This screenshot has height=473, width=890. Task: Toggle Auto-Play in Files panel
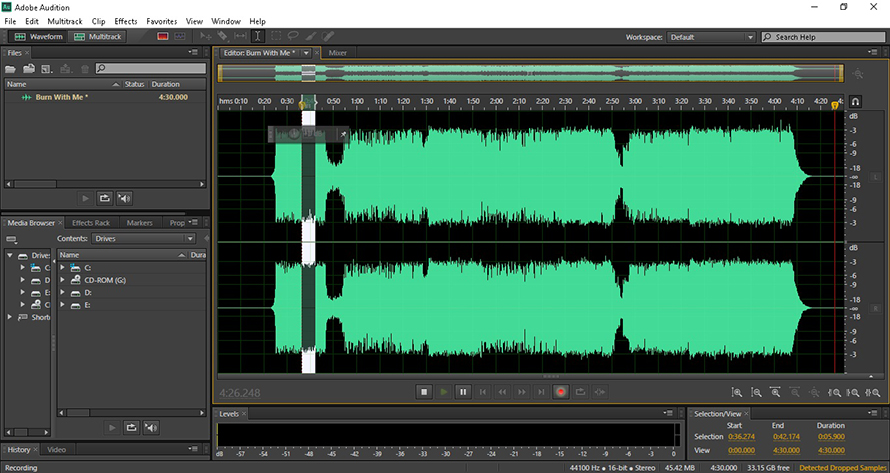[125, 198]
